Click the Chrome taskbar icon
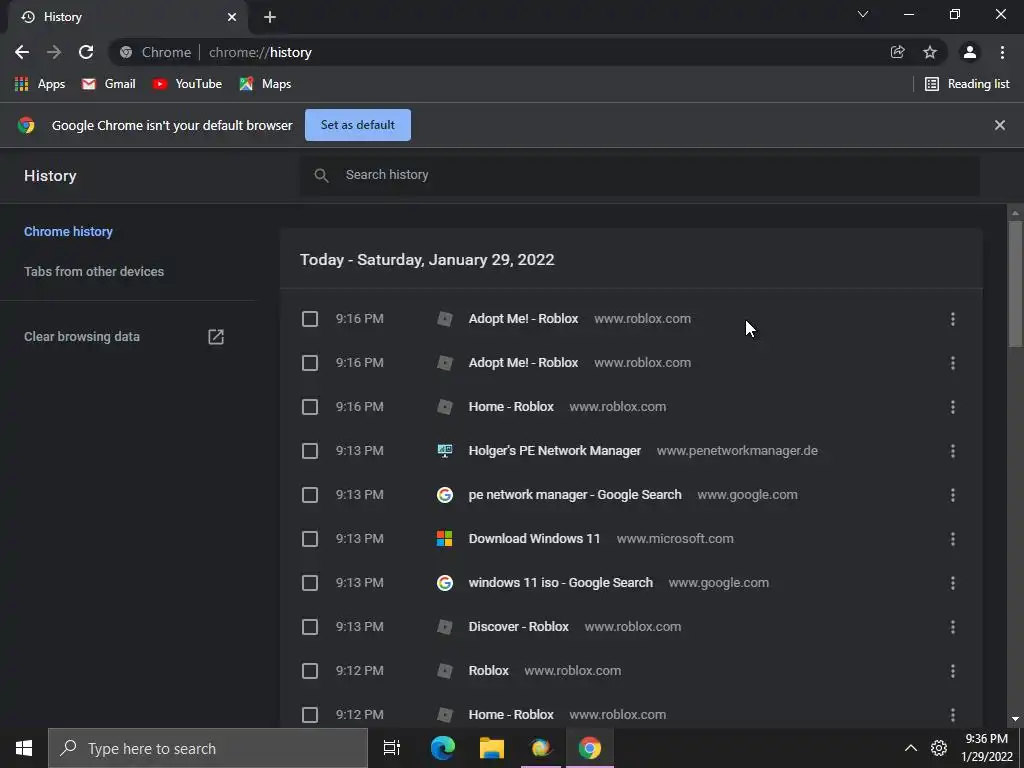The image size is (1024, 768). click(x=590, y=748)
